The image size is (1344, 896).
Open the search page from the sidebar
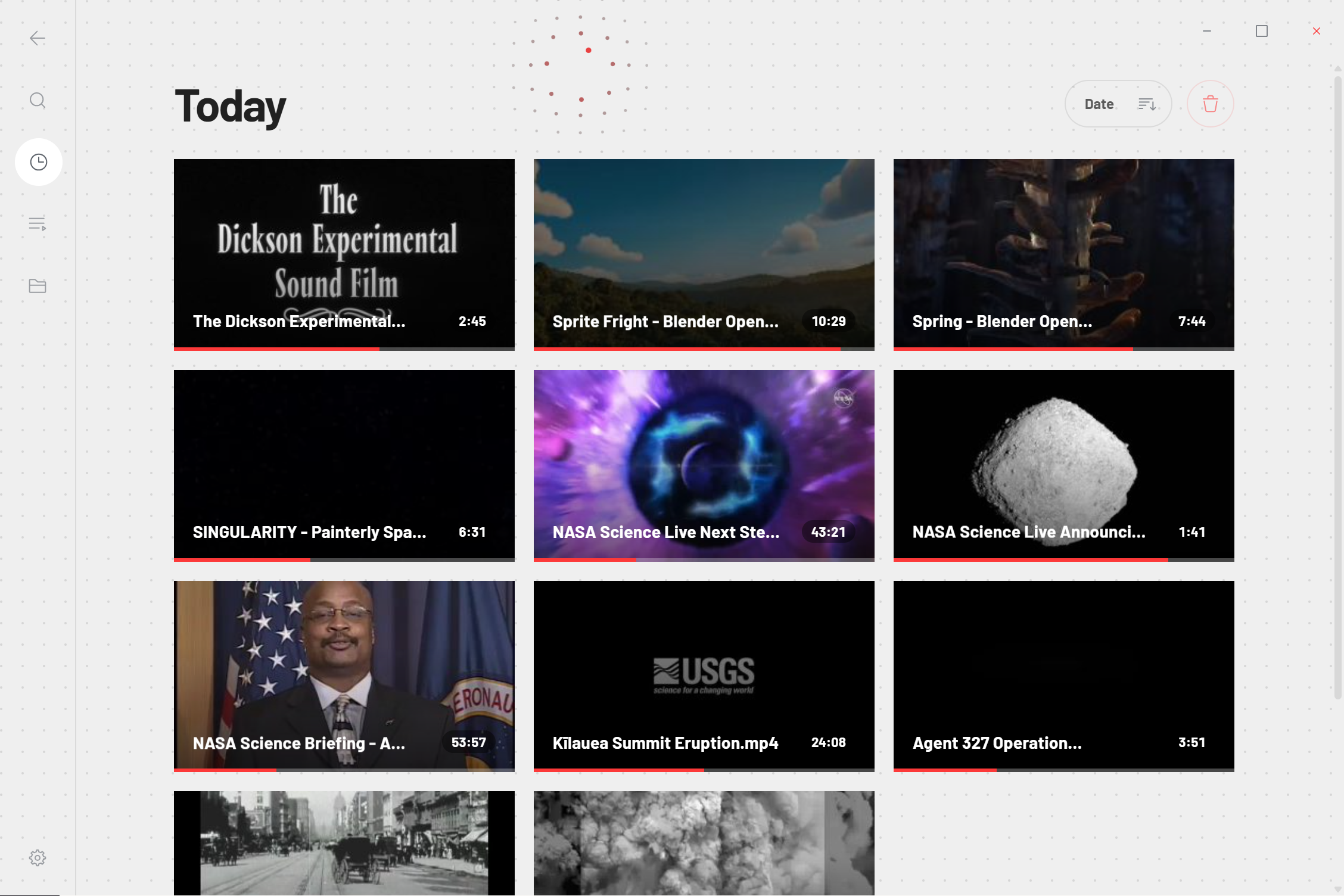[x=38, y=100]
